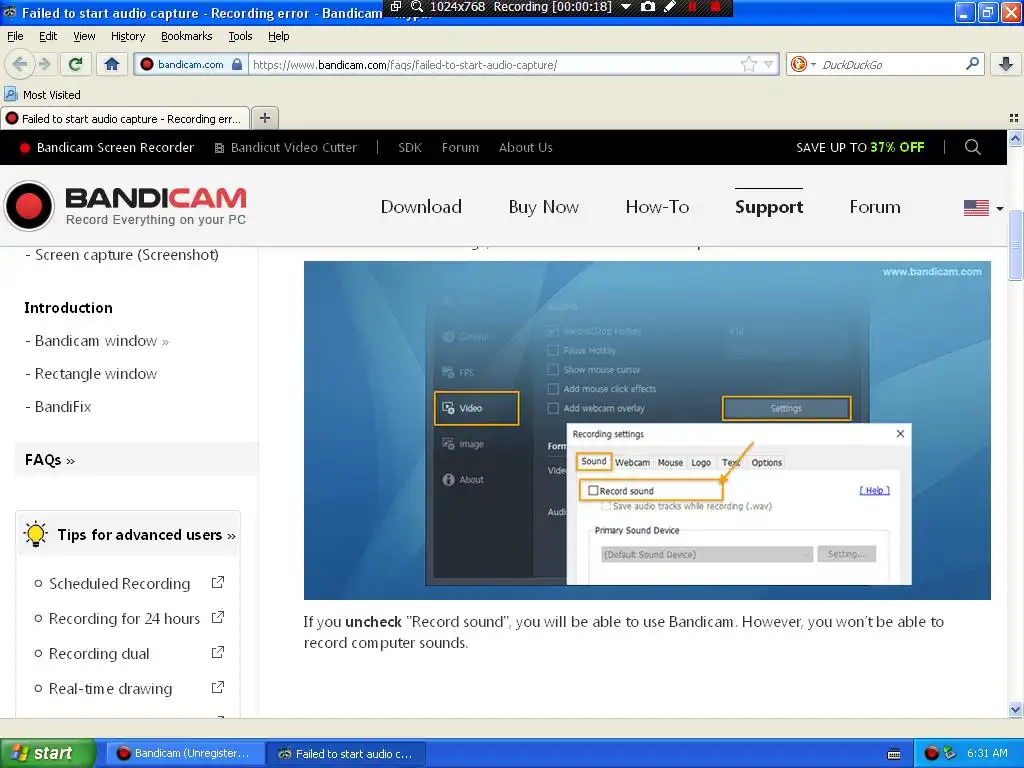
Task: Activate the overlay drawing pencil icon
Action: coord(669,7)
